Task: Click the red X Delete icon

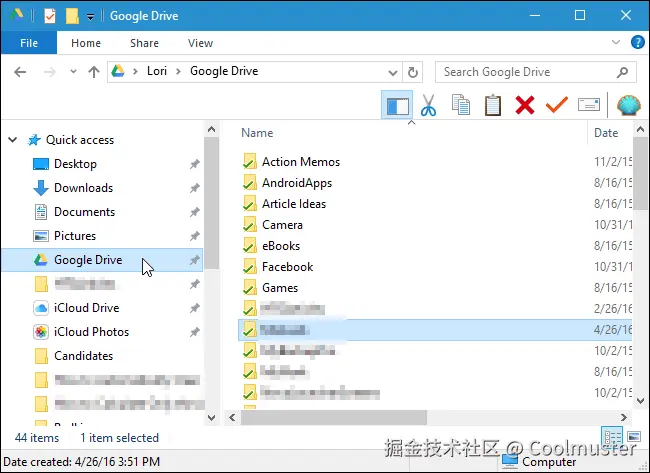Action: click(x=525, y=105)
